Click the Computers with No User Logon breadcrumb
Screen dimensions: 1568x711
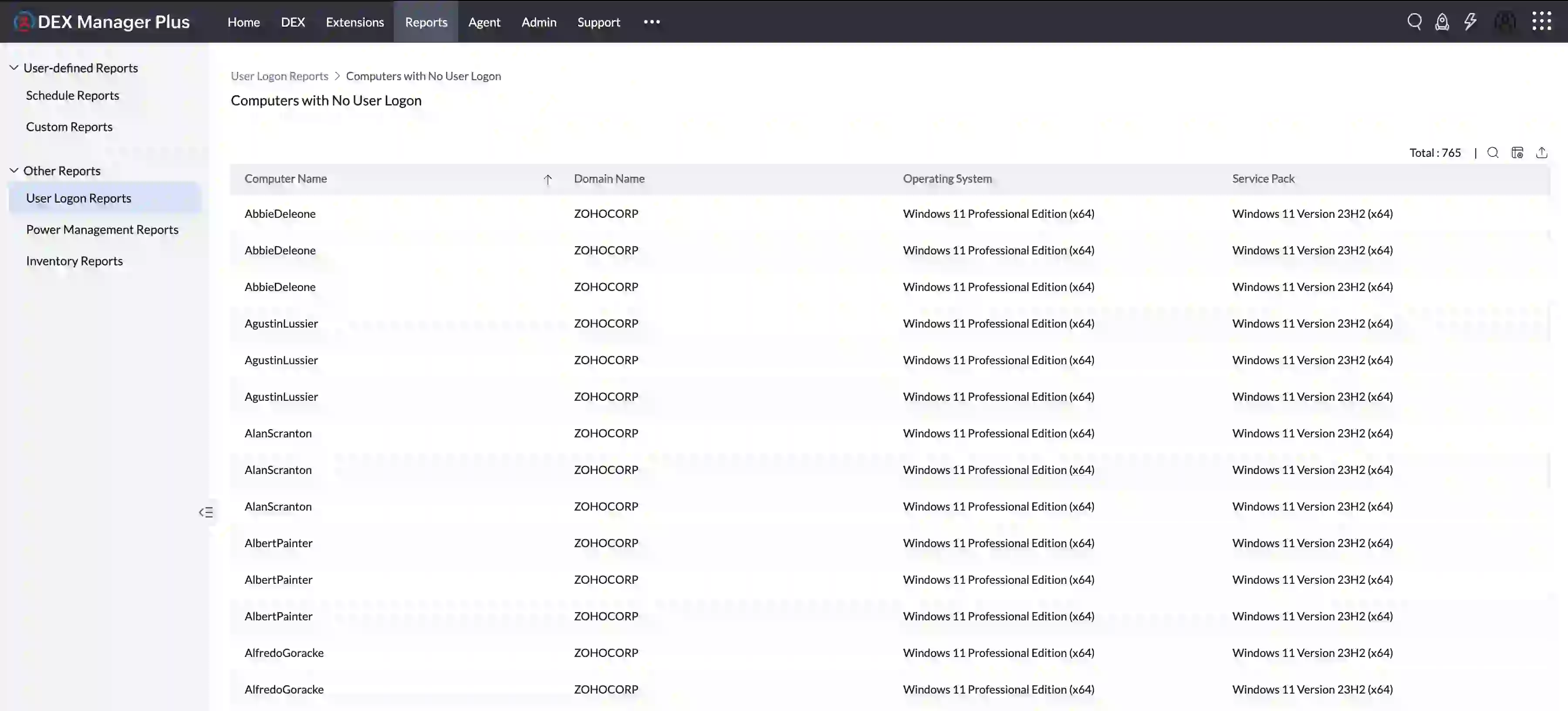pos(424,76)
